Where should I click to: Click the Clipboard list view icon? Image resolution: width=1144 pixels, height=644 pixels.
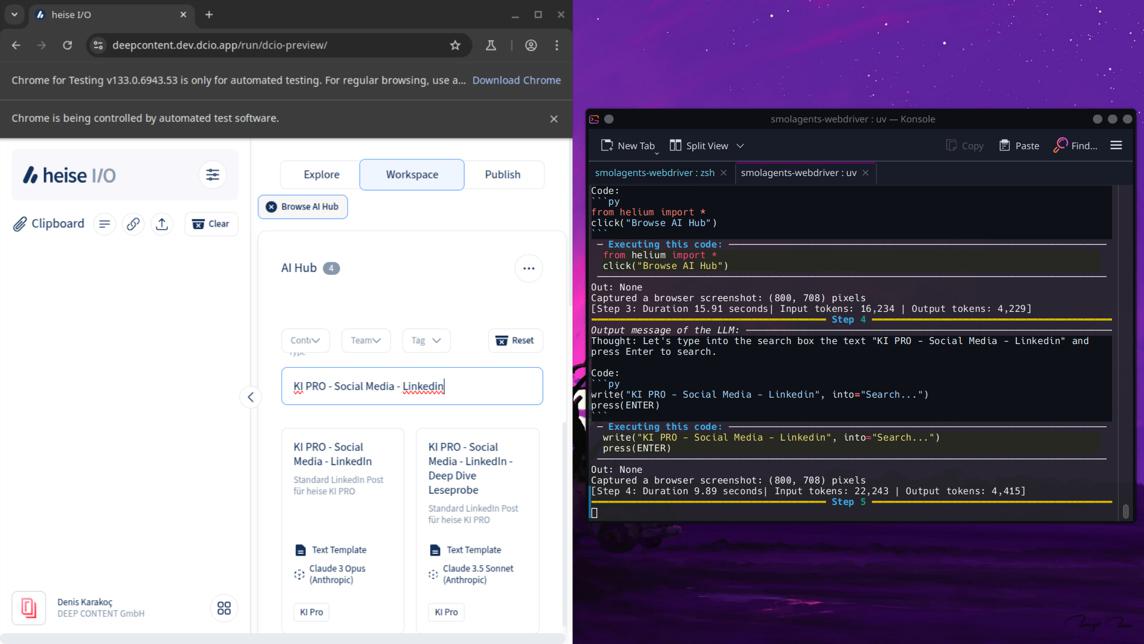[x=105, y=224]
